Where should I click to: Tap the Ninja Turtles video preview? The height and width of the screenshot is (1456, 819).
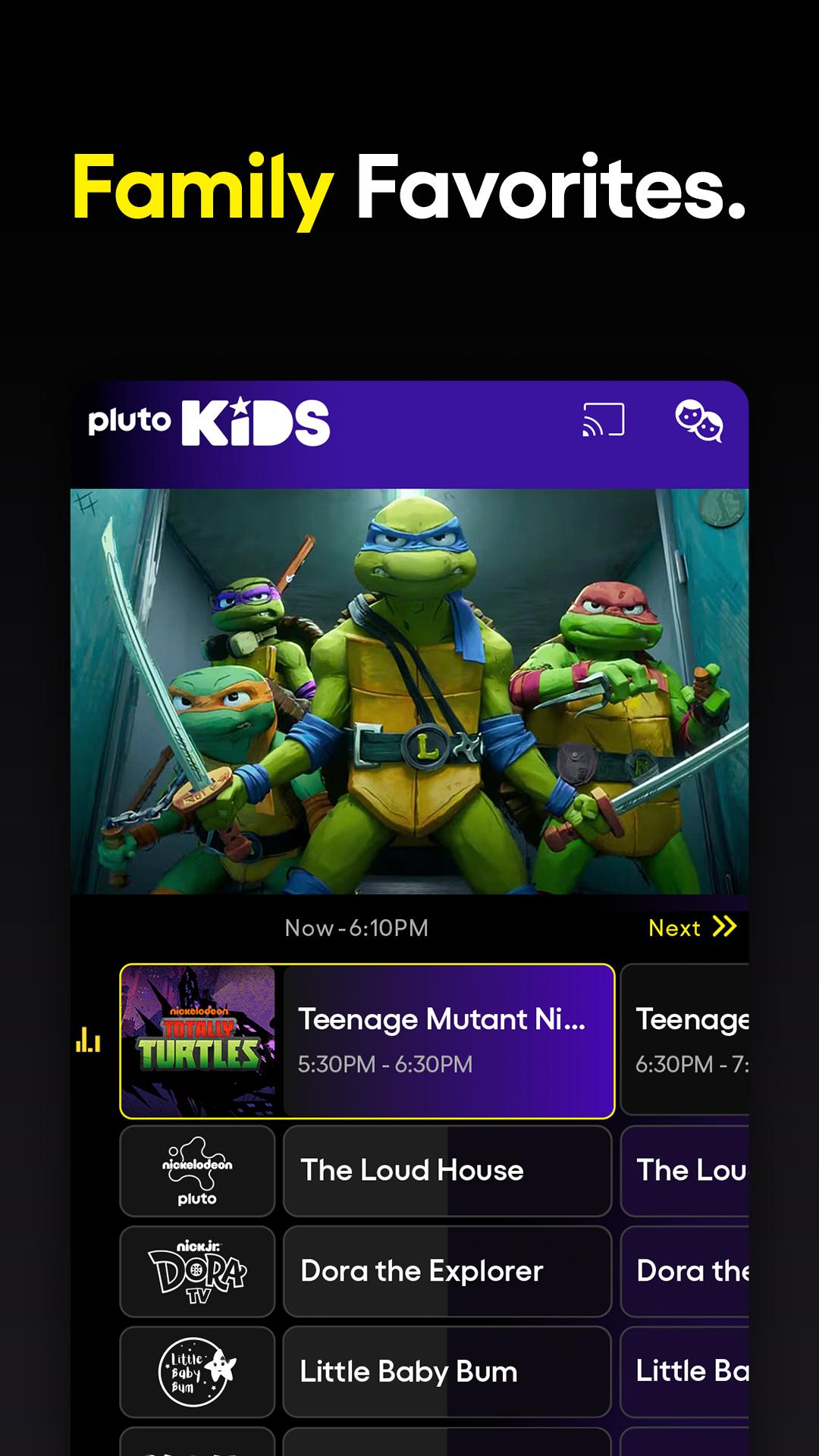coord(409,692)
